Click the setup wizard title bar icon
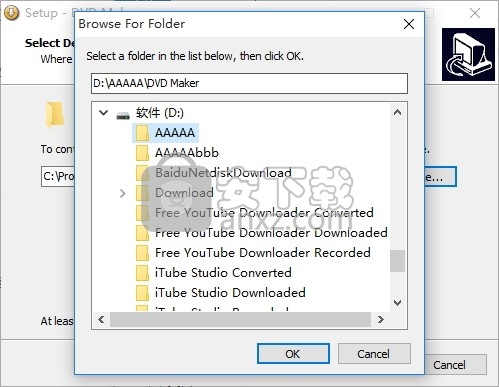Screen dimensions: 499x387 click(11, 13)
